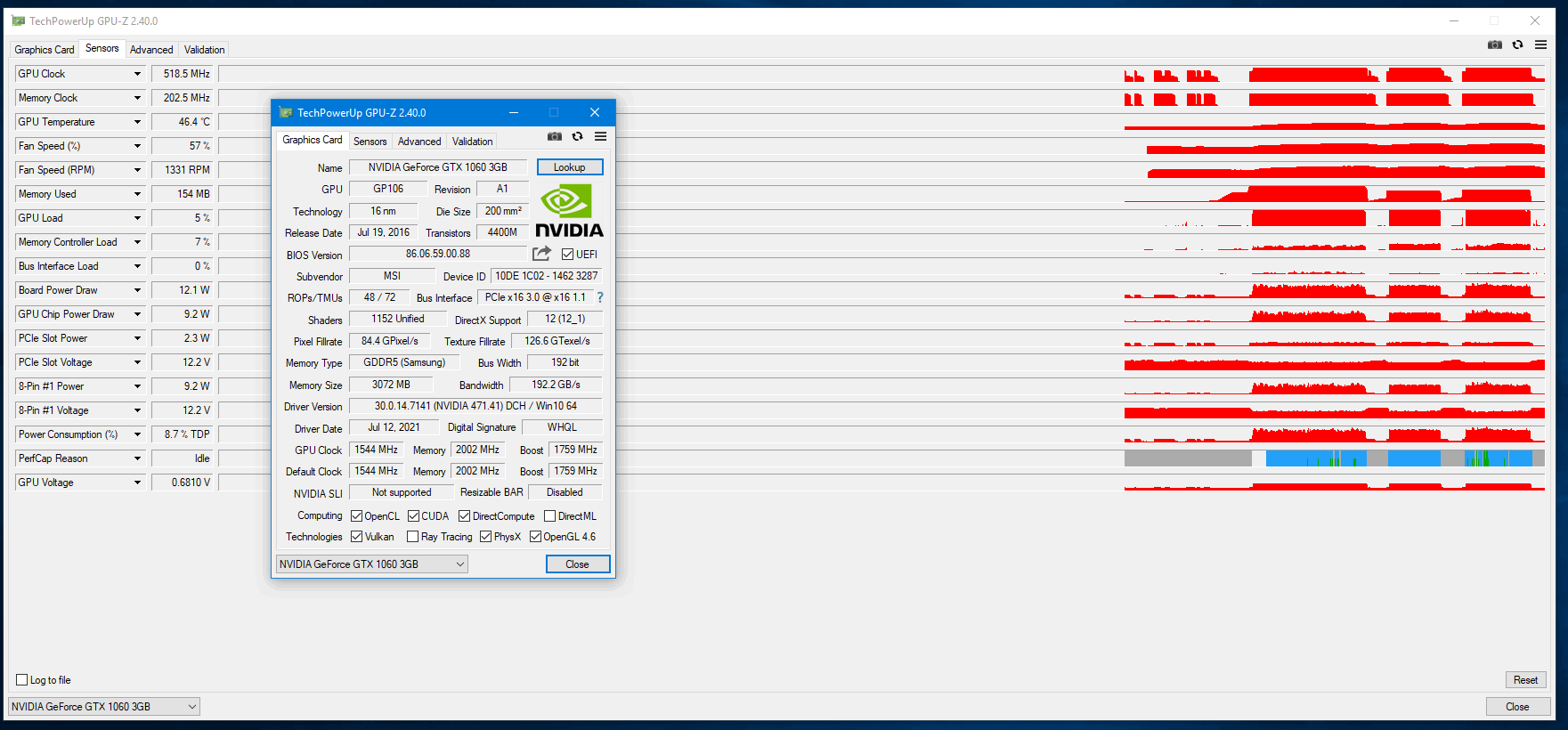The image size is (1568, 730).
Task: Open the hamburger menu in the Sensors window toolbar
Action: pos(1540,45)
